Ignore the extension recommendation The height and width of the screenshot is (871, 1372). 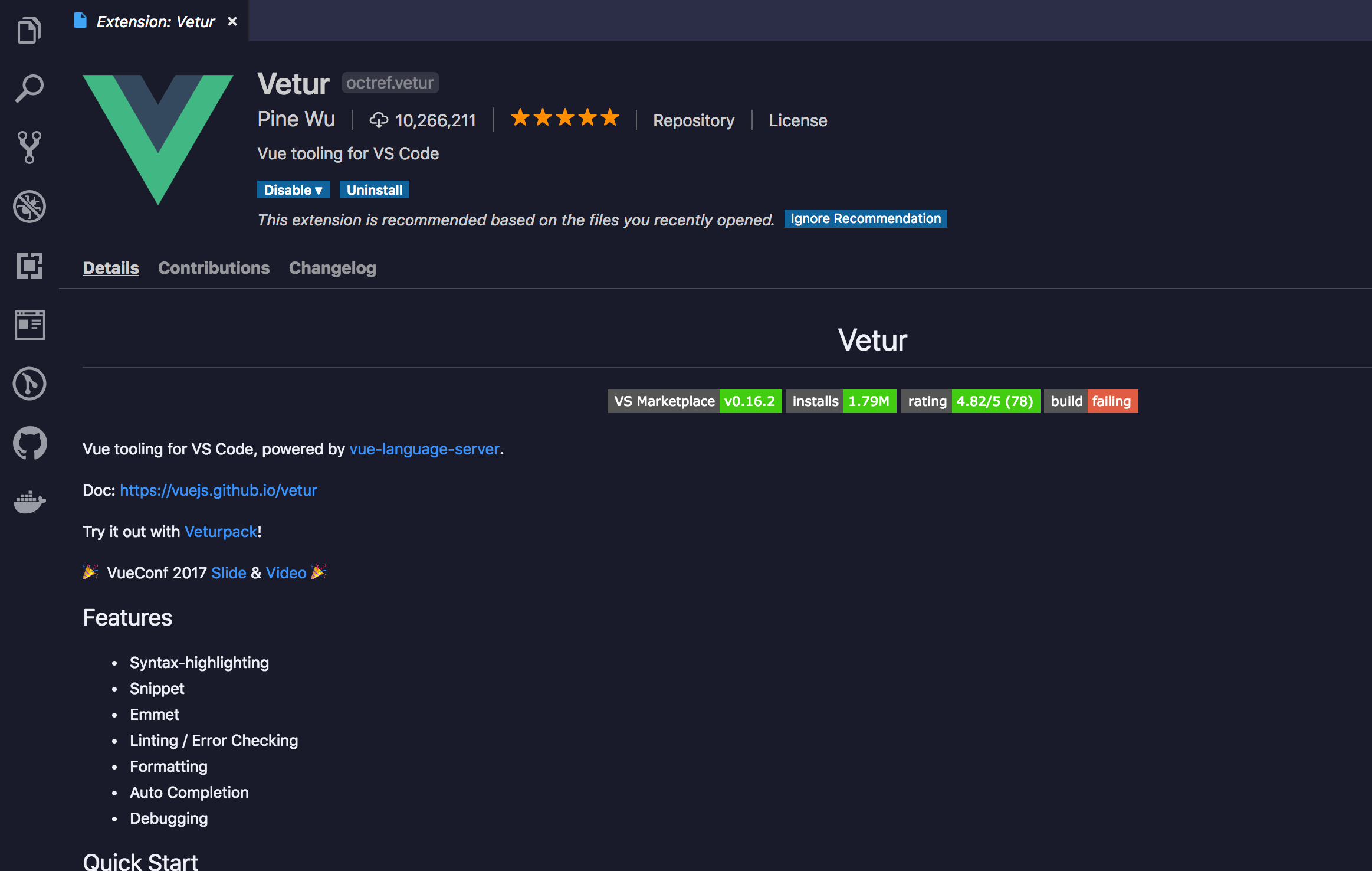click(865, 218)
